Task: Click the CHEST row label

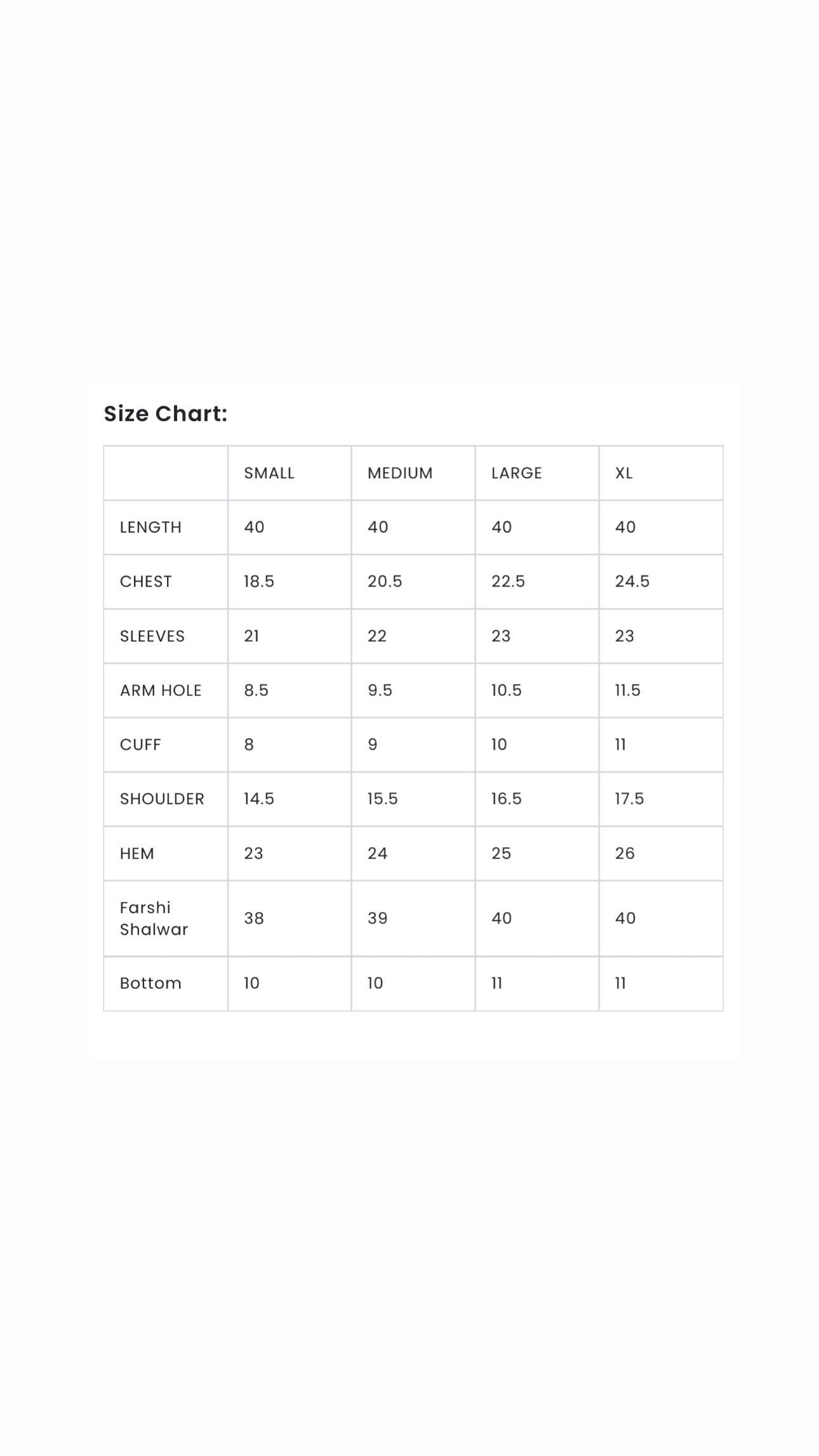Action: pyautogui.click(x=146, y=582)
